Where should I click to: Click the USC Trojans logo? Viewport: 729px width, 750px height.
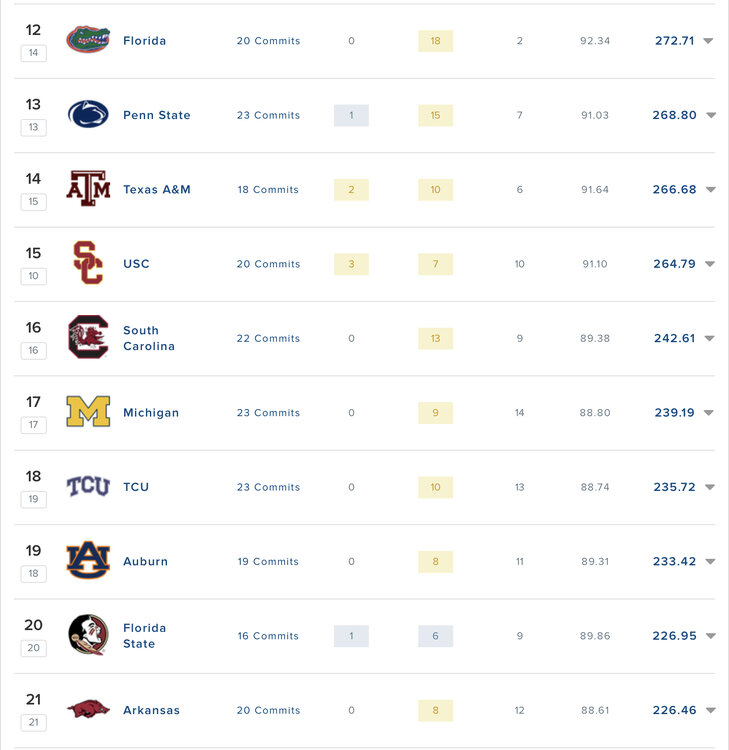pos(88,263)
